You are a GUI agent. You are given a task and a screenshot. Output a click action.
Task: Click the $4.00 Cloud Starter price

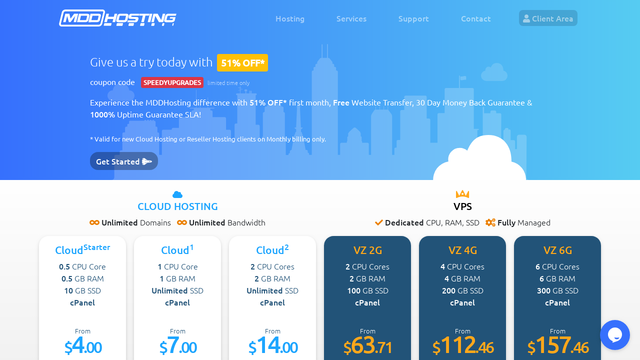83,346
